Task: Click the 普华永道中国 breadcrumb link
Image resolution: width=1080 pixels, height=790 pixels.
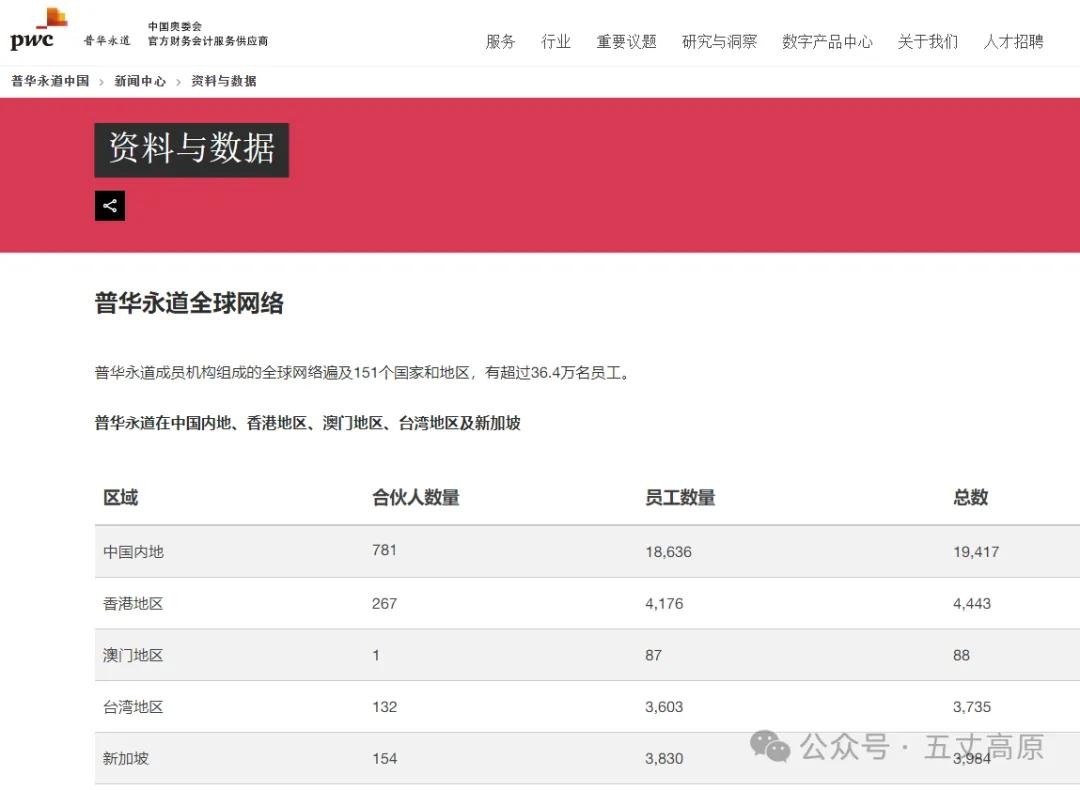Action: tap(50, 81)
